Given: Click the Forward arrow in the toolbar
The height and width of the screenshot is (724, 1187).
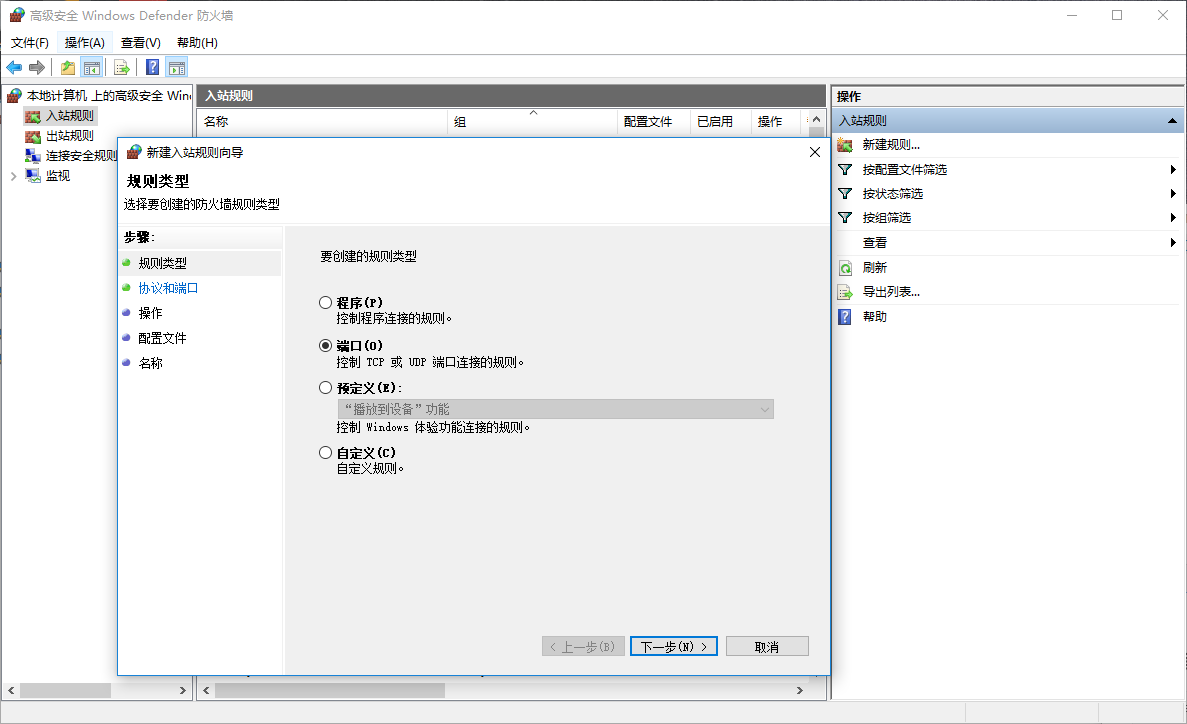Looking at the screenshot, I should [x=36, y=67].
